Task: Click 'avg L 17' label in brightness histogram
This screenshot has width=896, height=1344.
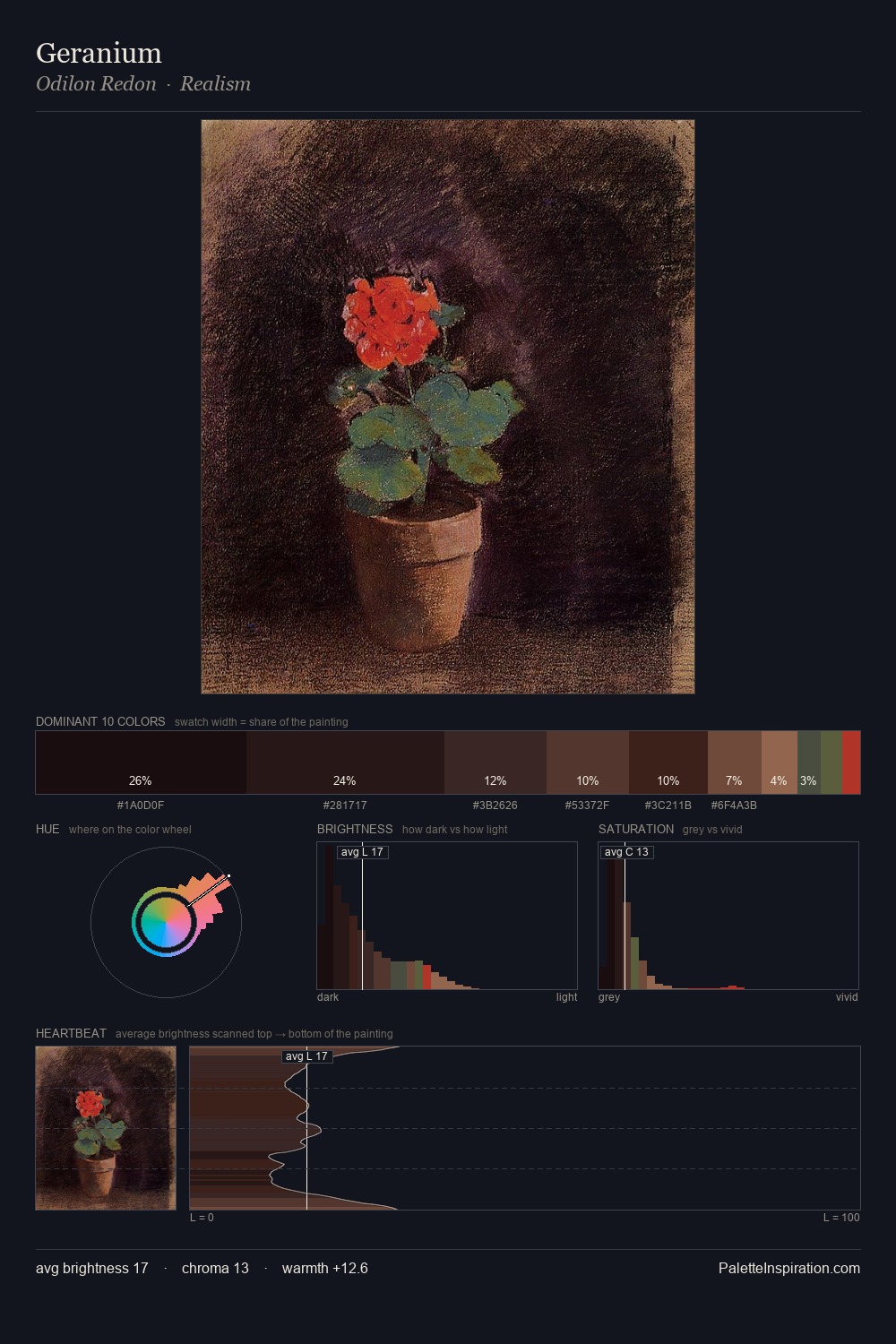Action: [362, 852]
